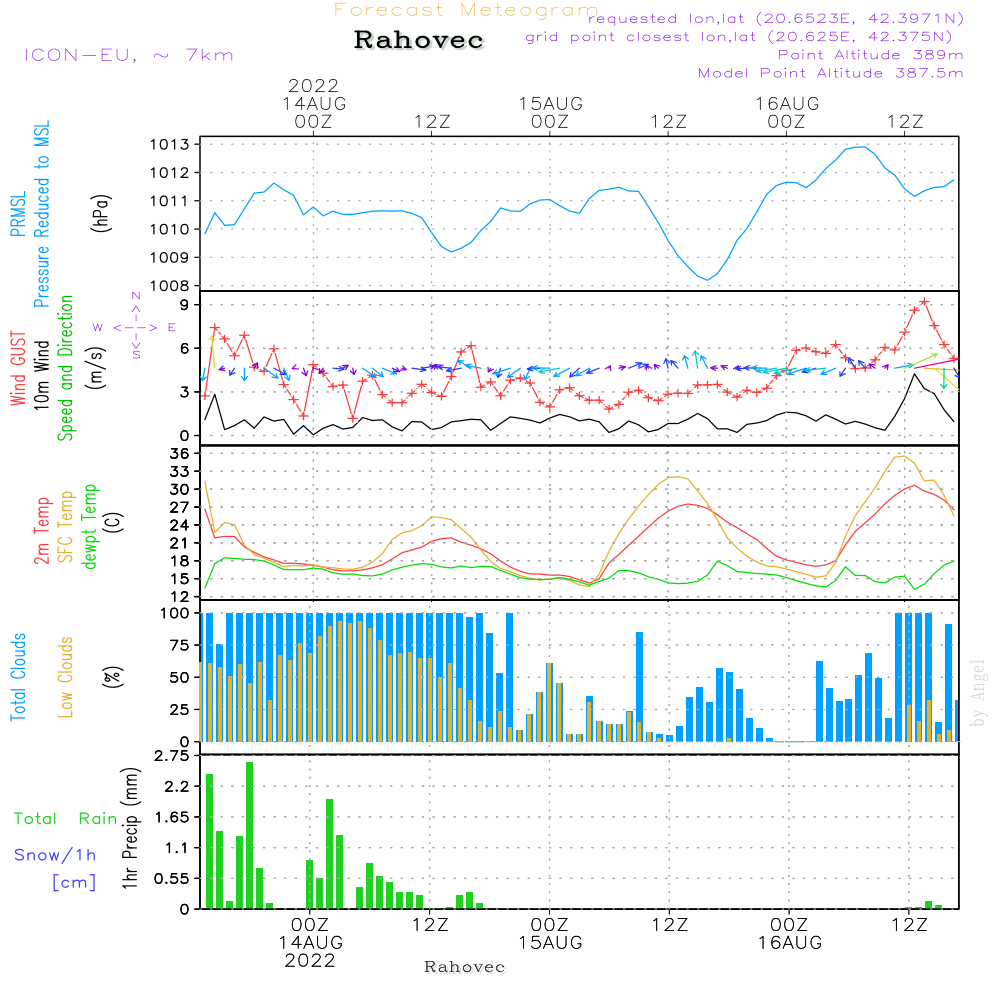Click the bottom '15AUG' date label
This screenshot has width=1000, height=1000.
click(550, 943)
